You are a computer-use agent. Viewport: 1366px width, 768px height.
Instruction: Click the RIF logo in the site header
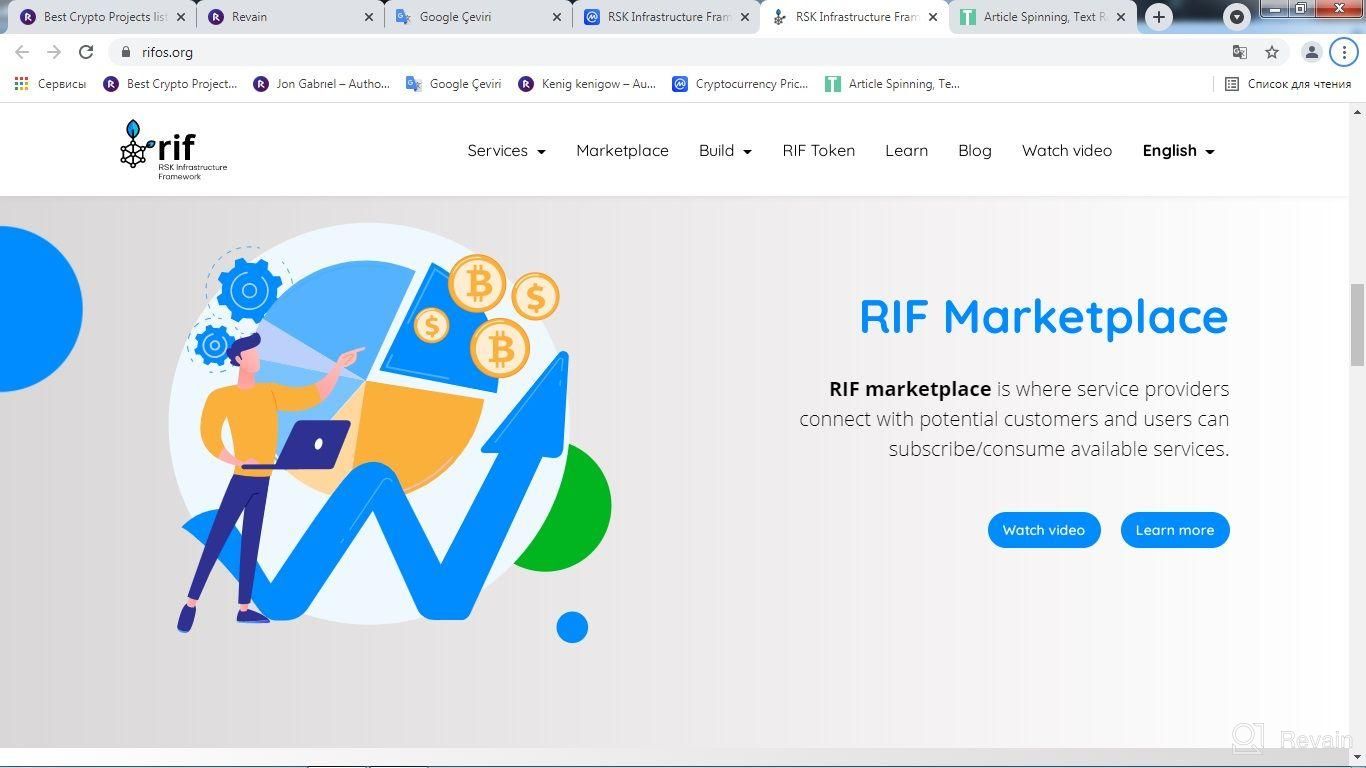pos(173,150)
